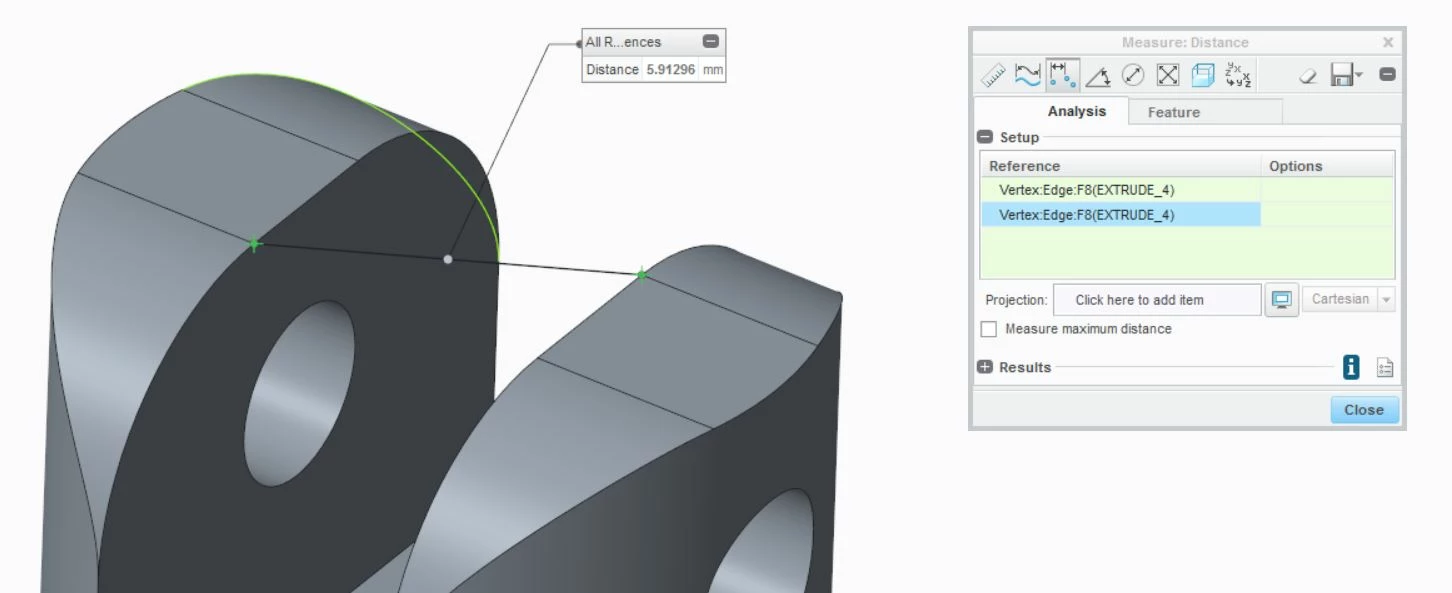Switch to the Analysis tab

[x=1076, y=112]
